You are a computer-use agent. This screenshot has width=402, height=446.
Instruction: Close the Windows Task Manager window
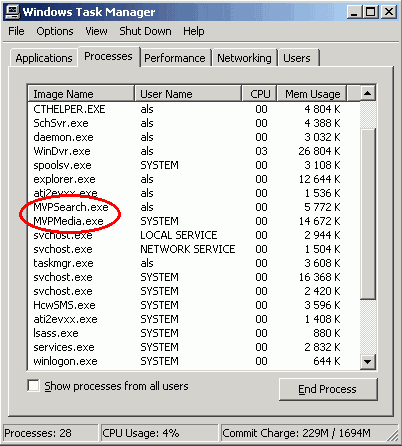pos(388,12)
